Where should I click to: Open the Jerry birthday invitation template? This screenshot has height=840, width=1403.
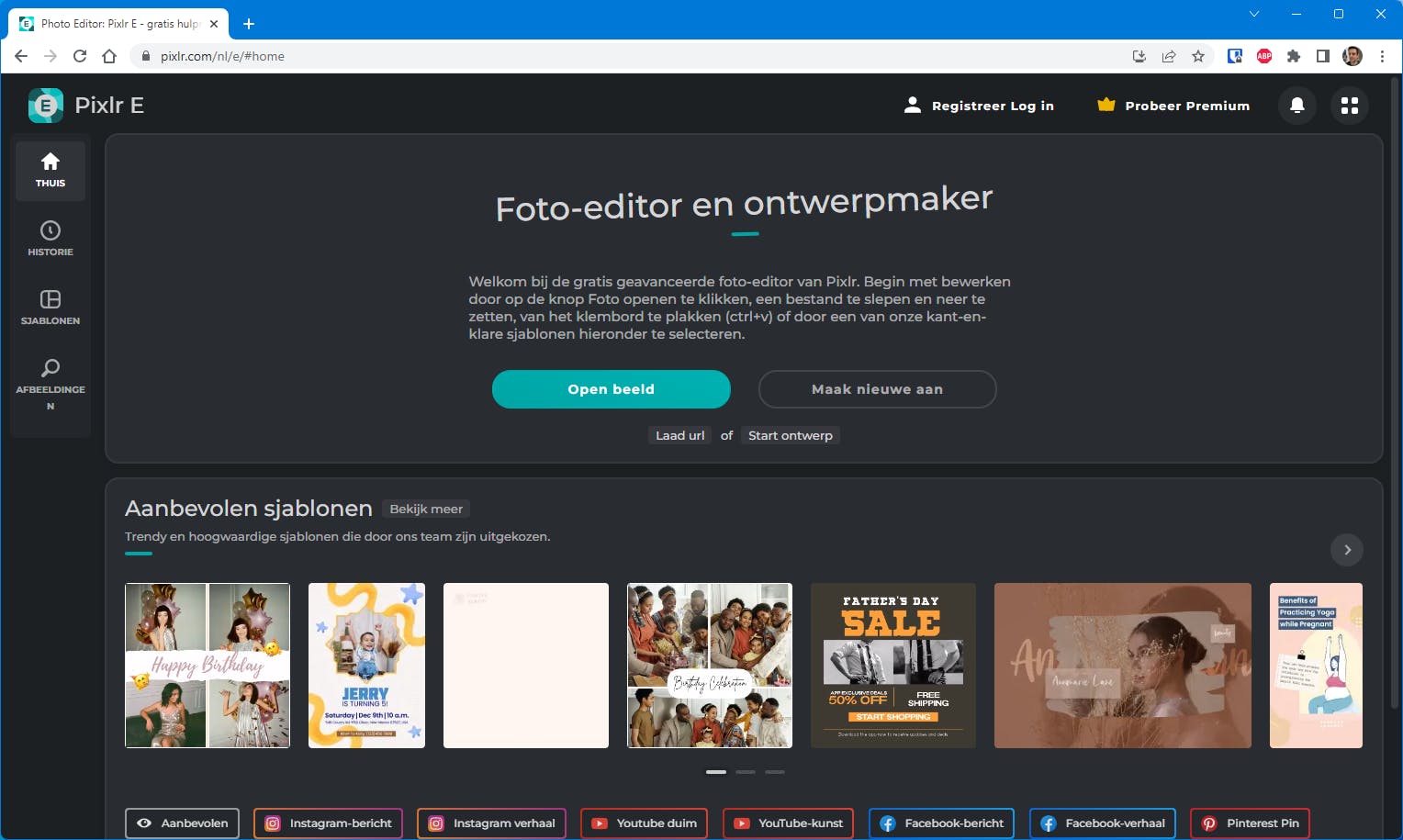click(366, 666)
